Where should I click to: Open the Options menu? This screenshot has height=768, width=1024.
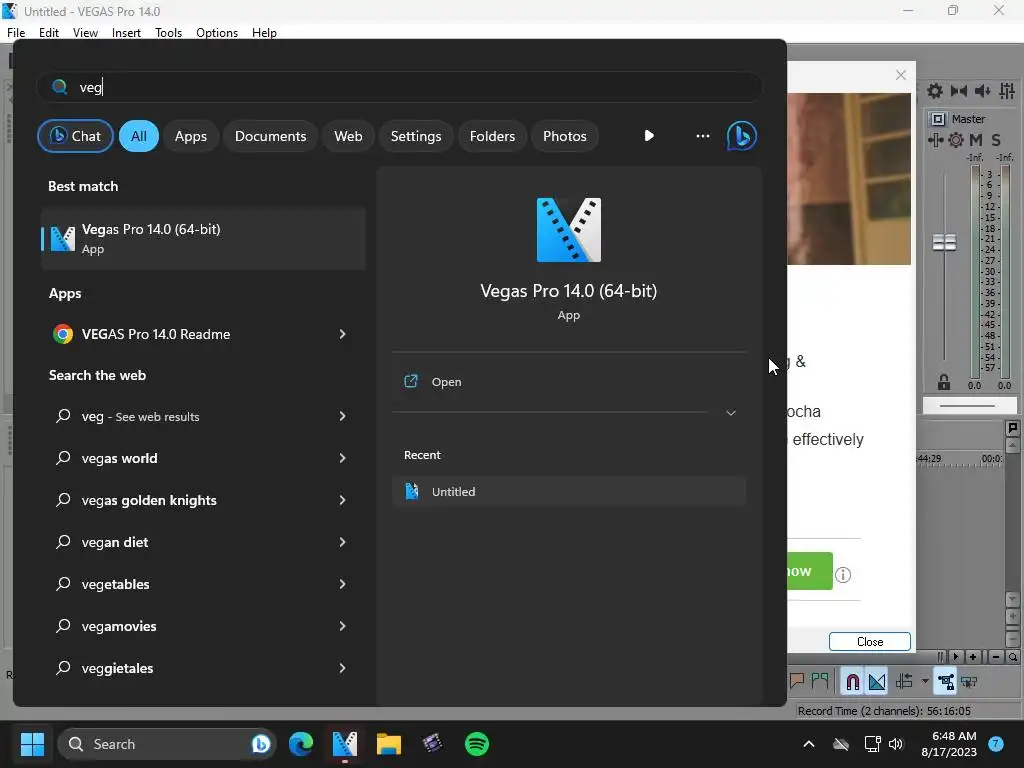click(x=217, y=33)
